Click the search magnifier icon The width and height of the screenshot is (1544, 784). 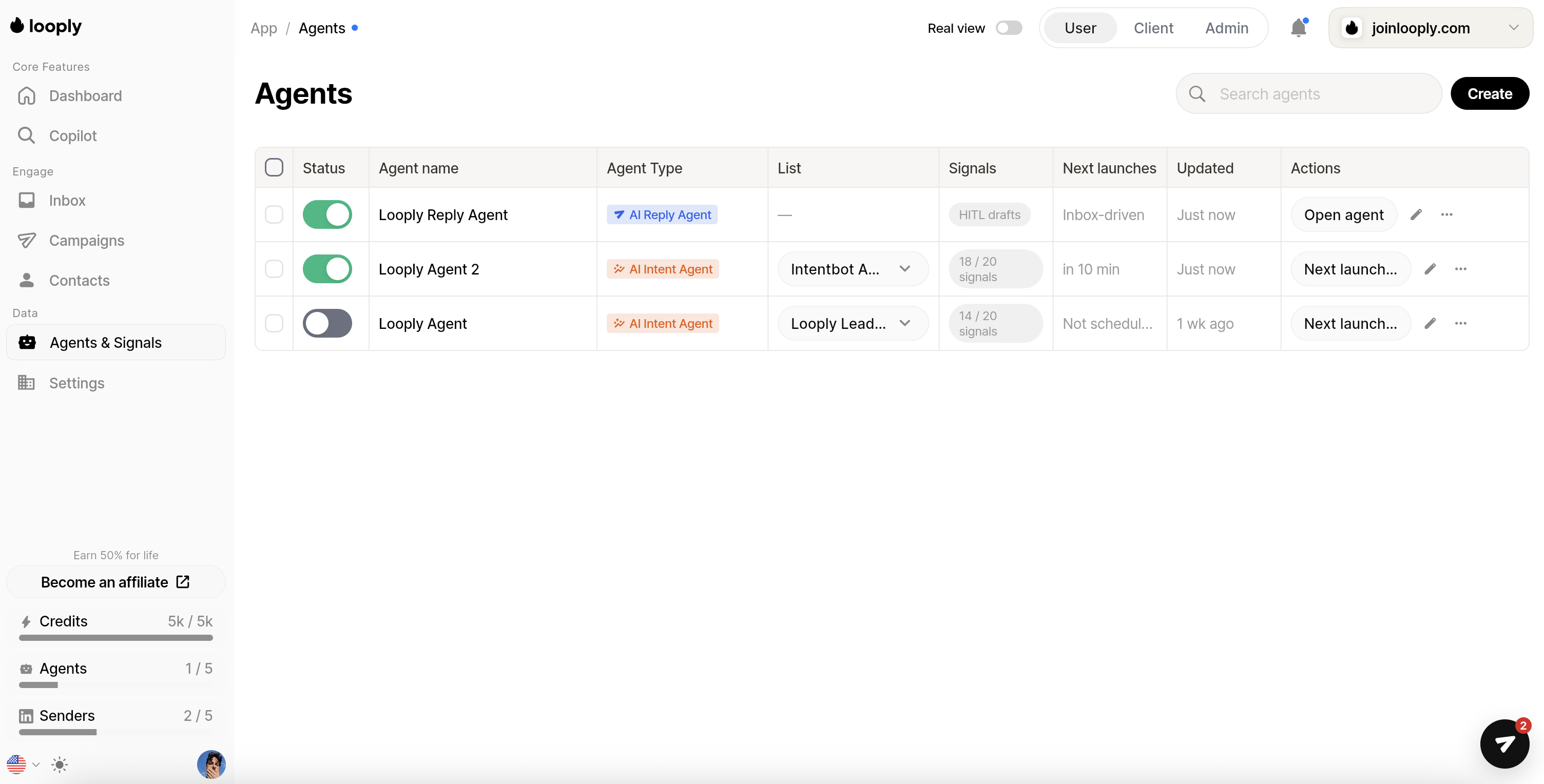coord(1197,93)
